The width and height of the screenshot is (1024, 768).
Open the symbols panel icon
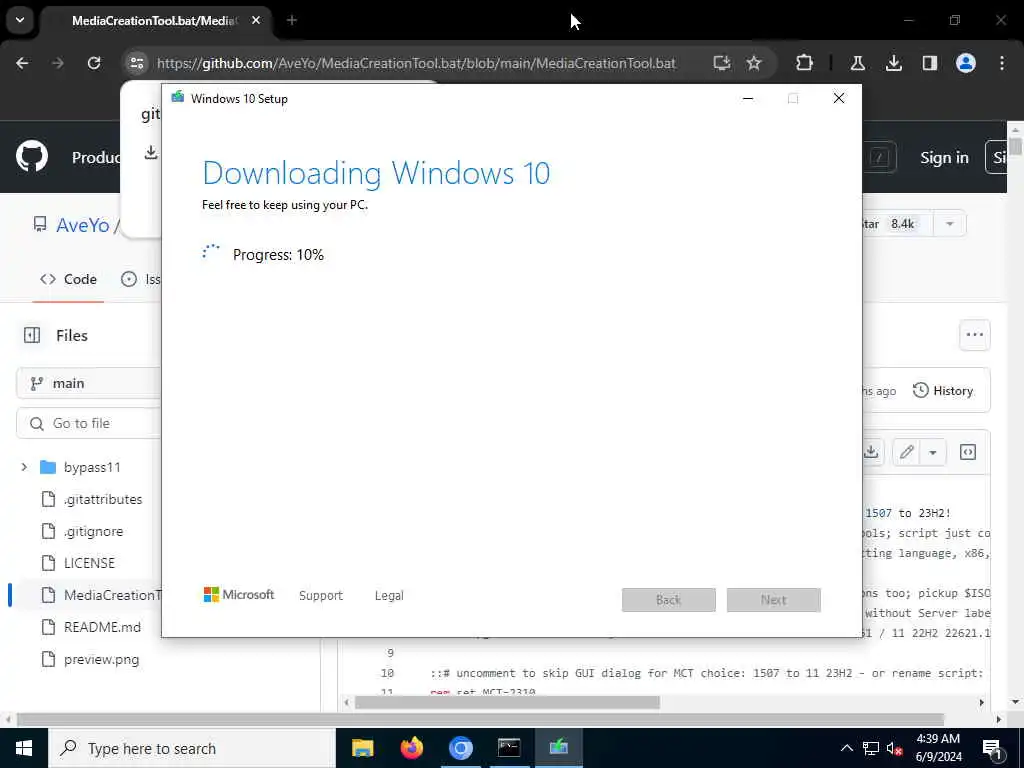coord(968,452)
